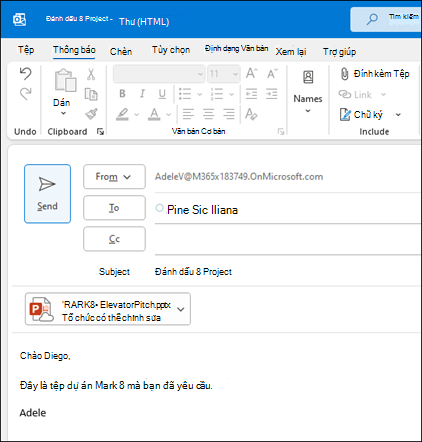The width and height of the screenshot is (422, 442).
Task: Click the Dán paste clipboard icon
Action: (65, 80)
